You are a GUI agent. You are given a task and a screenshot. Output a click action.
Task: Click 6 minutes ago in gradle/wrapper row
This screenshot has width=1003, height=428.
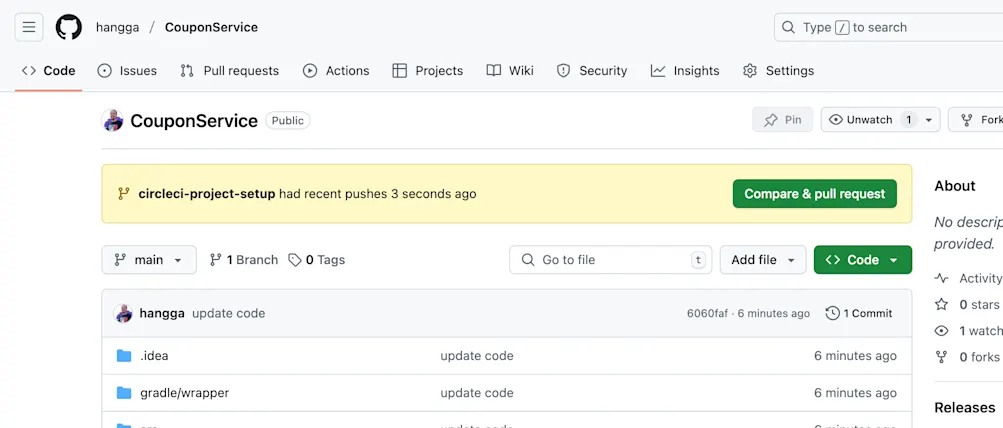point(855,393)
